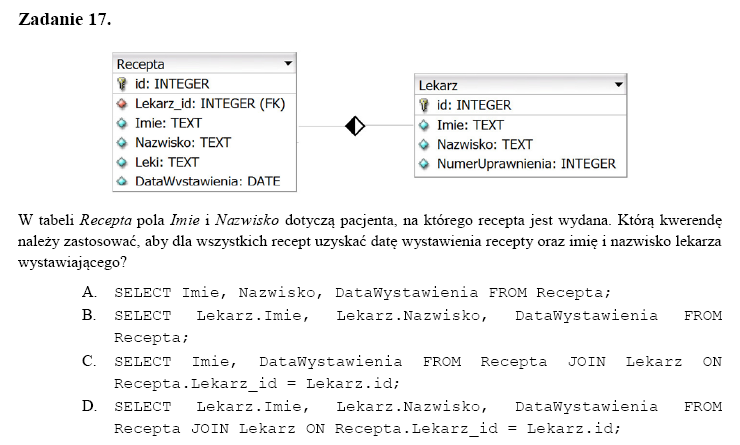The width and height of the screenshot is (740, 445).
Task: Select answer letter B
Action: [x=90, y=316]
